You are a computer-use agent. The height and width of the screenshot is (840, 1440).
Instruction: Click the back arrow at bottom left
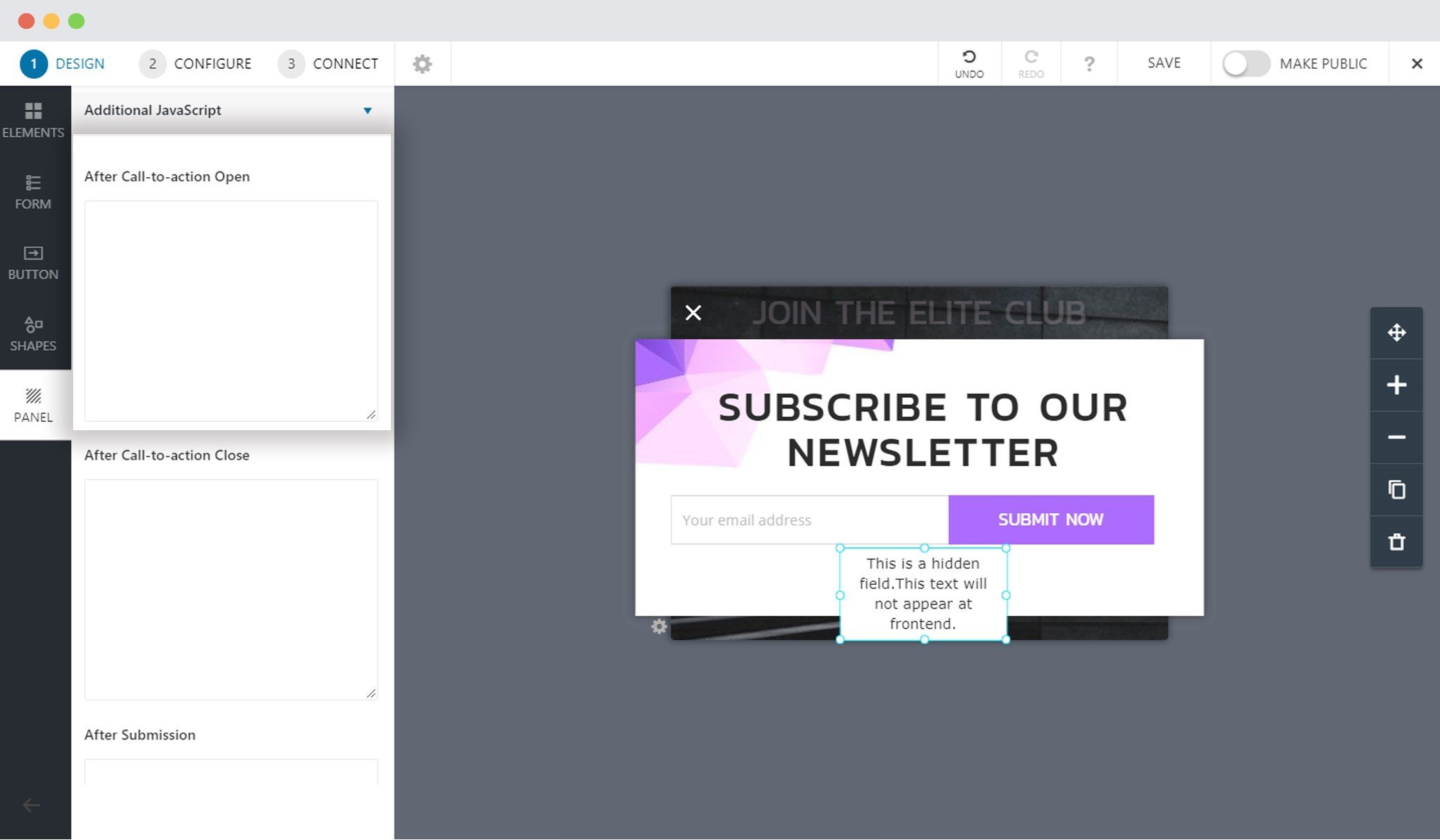[x=31, y=804]
